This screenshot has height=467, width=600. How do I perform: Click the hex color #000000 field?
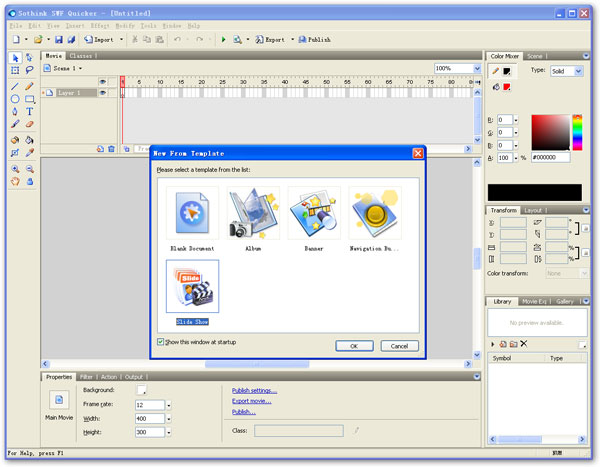[x=550, y=157]
